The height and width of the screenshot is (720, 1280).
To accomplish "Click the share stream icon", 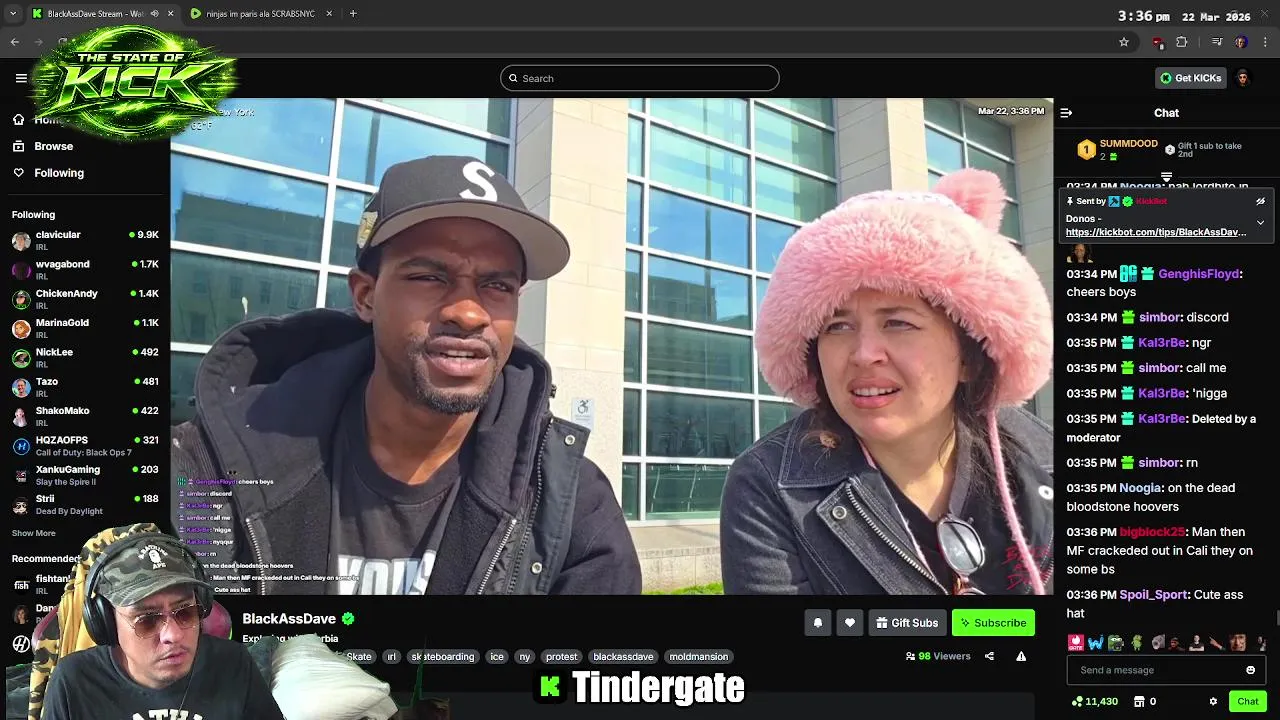I will coord(989,657).
